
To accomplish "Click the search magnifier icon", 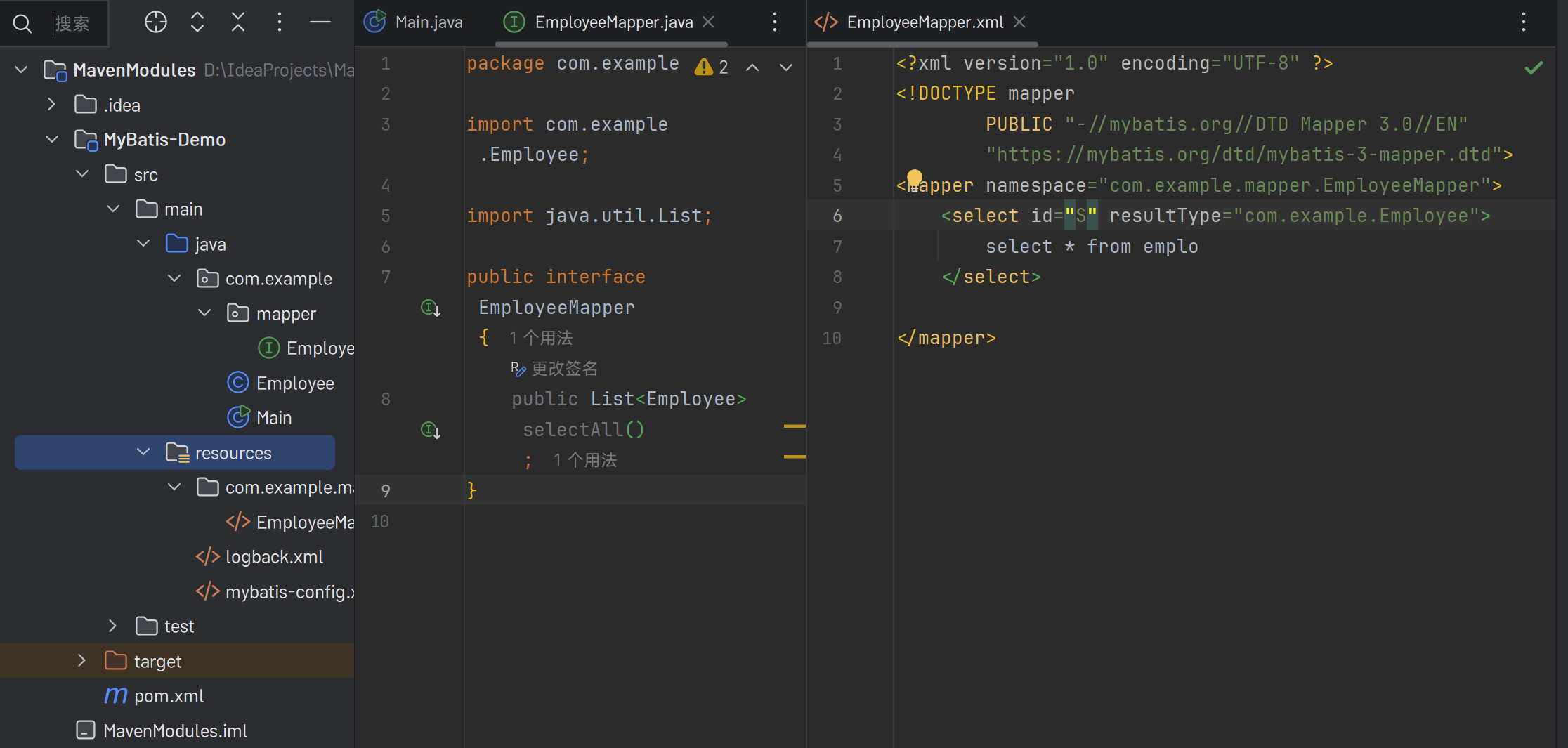I will pyautogui.click(x=22, y=23).
